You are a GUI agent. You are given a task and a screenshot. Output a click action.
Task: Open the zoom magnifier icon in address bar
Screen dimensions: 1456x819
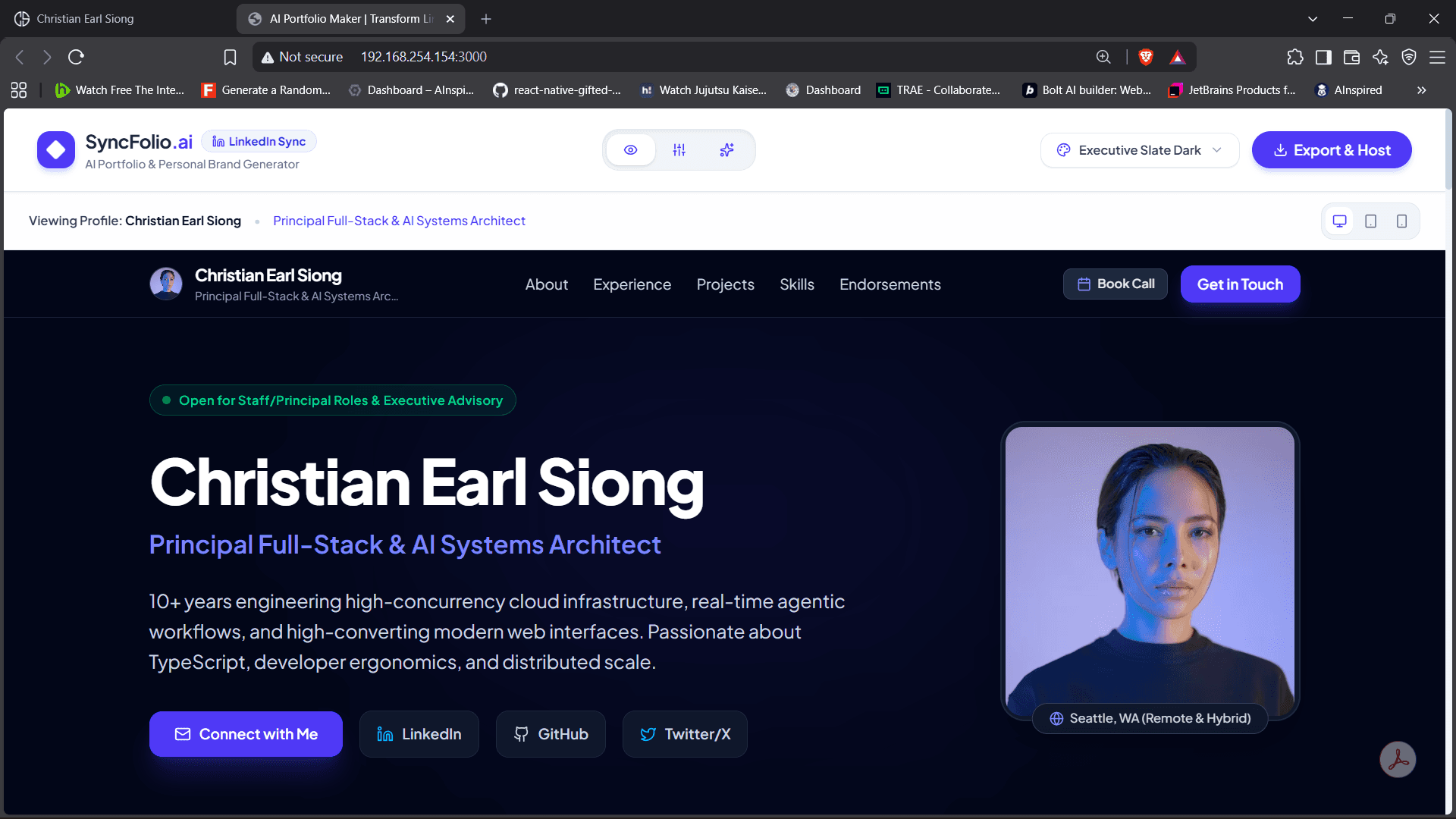1103,57
